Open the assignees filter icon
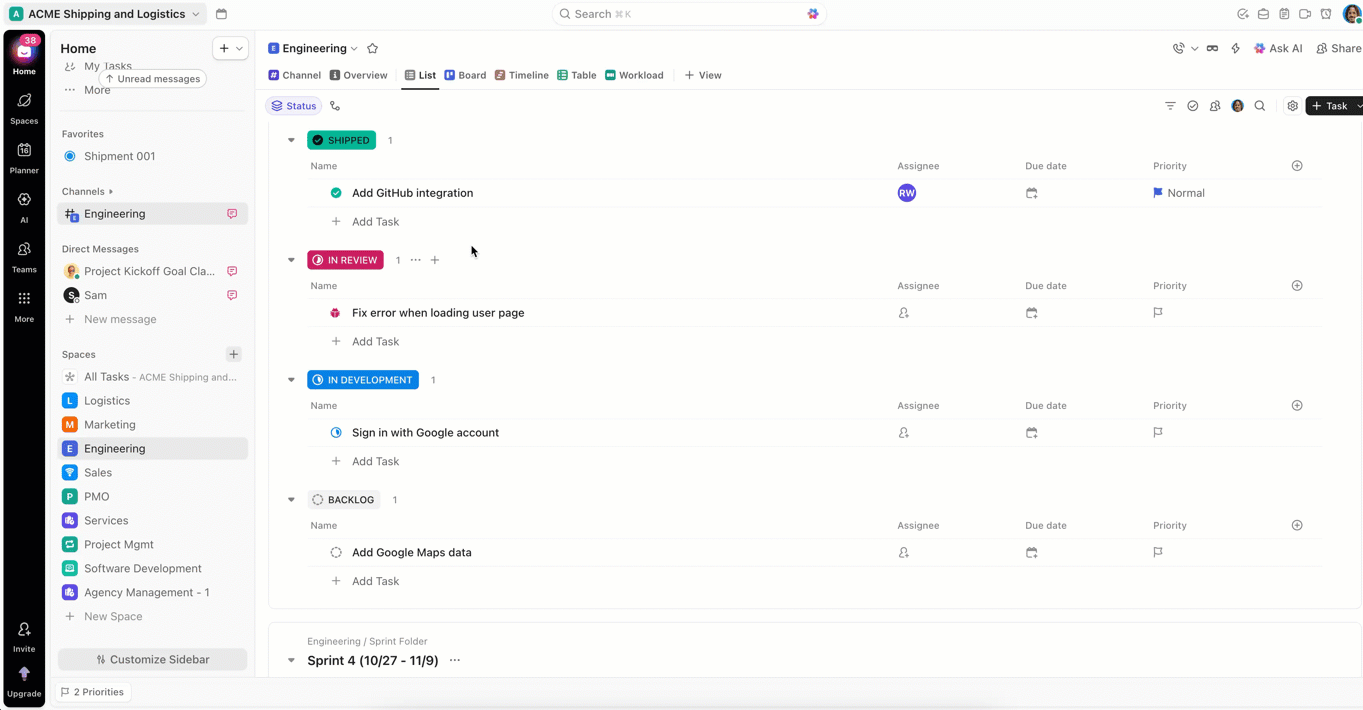 (x=1214, y=106)
